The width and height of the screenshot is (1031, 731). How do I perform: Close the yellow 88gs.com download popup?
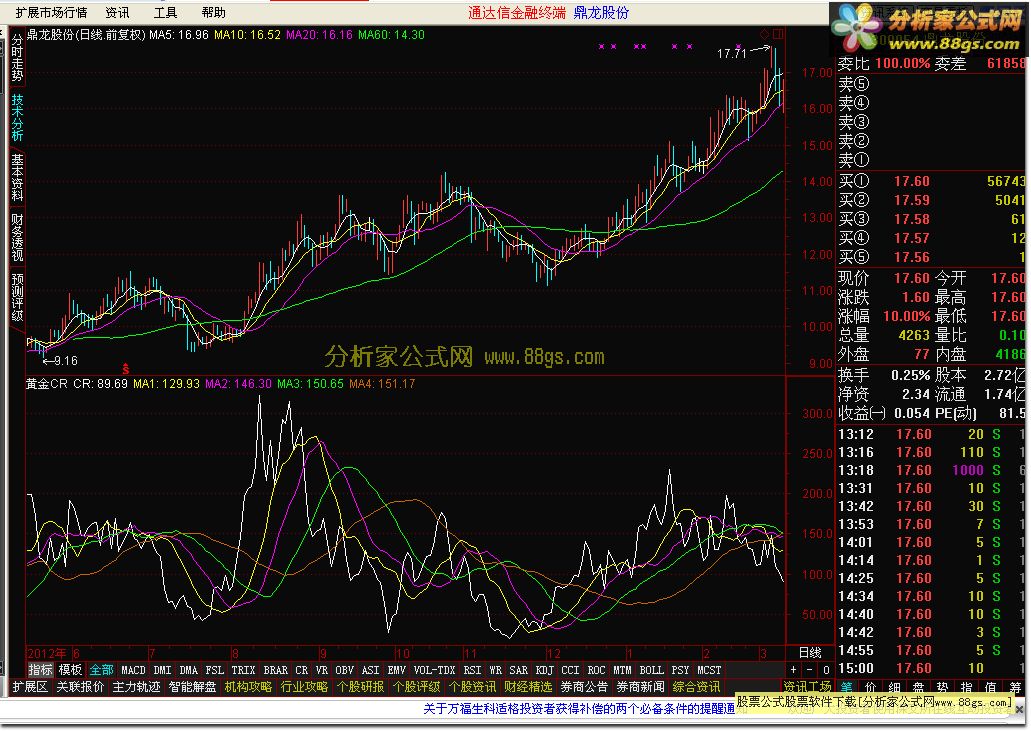pyautogui.click(x=1020, y=711)
